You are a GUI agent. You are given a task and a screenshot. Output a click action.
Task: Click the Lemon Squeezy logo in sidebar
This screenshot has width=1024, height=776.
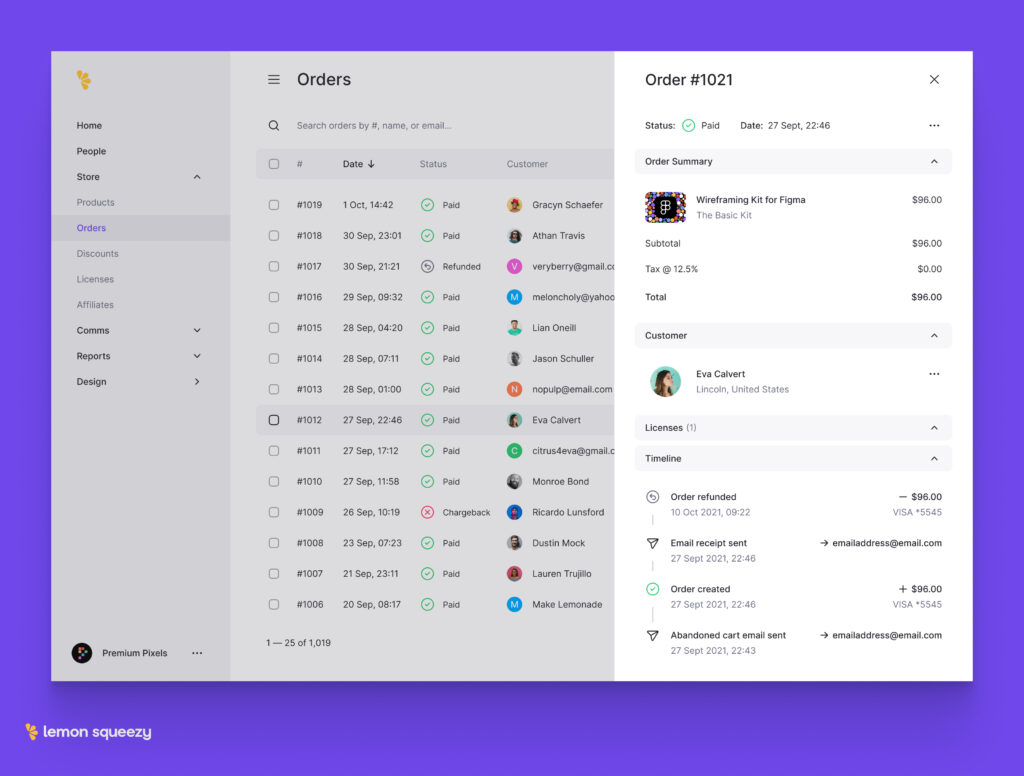[x=84, y=80]
